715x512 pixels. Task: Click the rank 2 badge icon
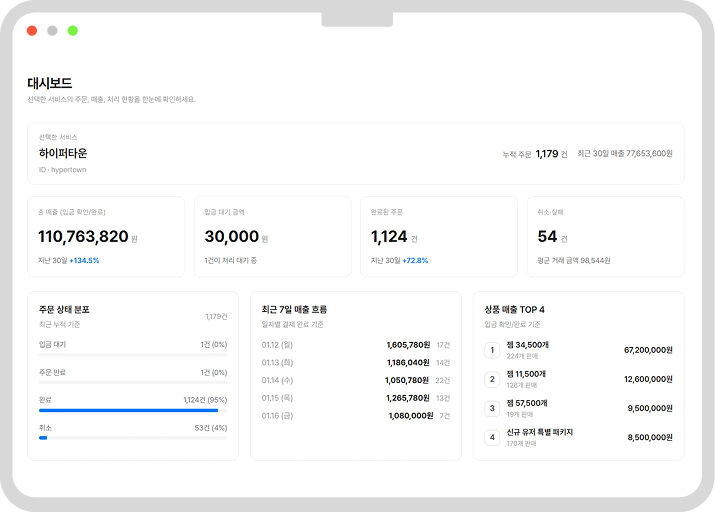pos(492,379)
